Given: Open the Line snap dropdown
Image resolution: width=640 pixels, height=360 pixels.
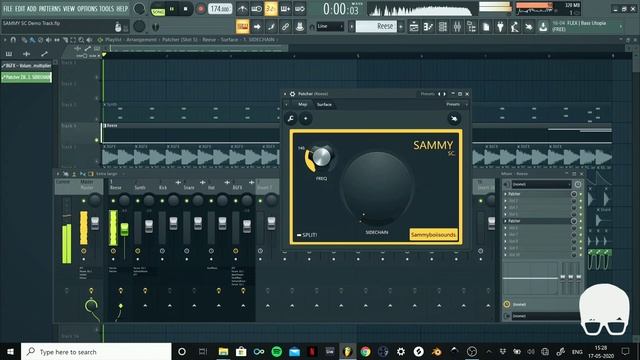Looking at the screenshot, I should (x=330, y=27).
